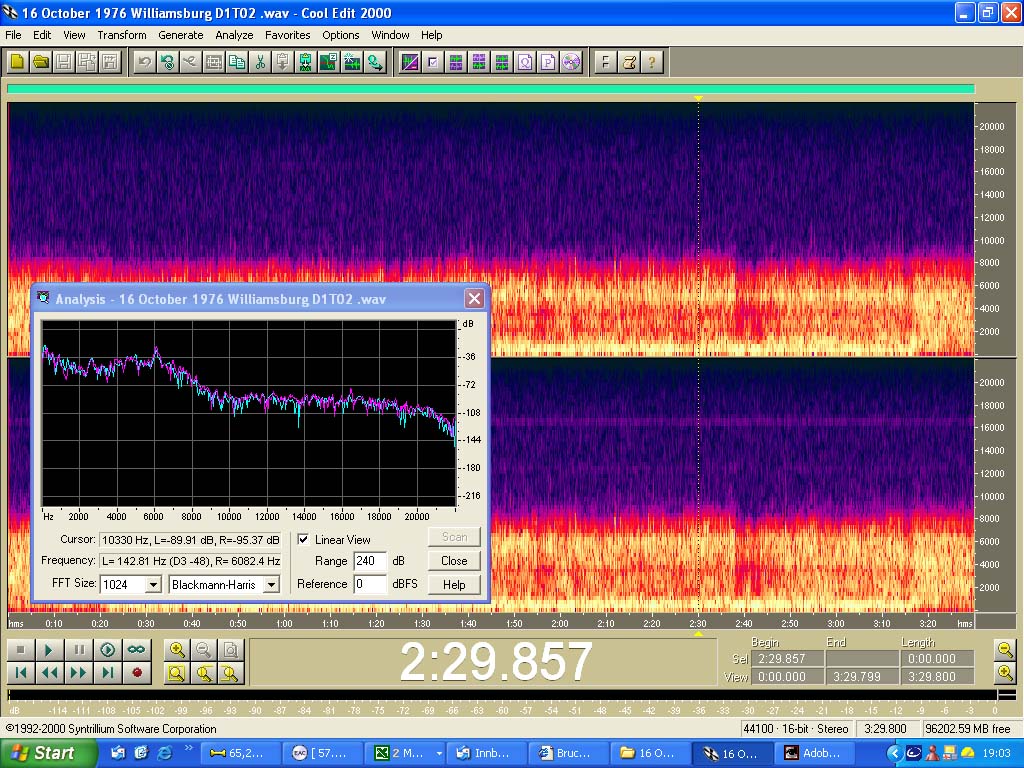Open the Options menu
Screen dimensions: 1024x768
coord(340,35)
